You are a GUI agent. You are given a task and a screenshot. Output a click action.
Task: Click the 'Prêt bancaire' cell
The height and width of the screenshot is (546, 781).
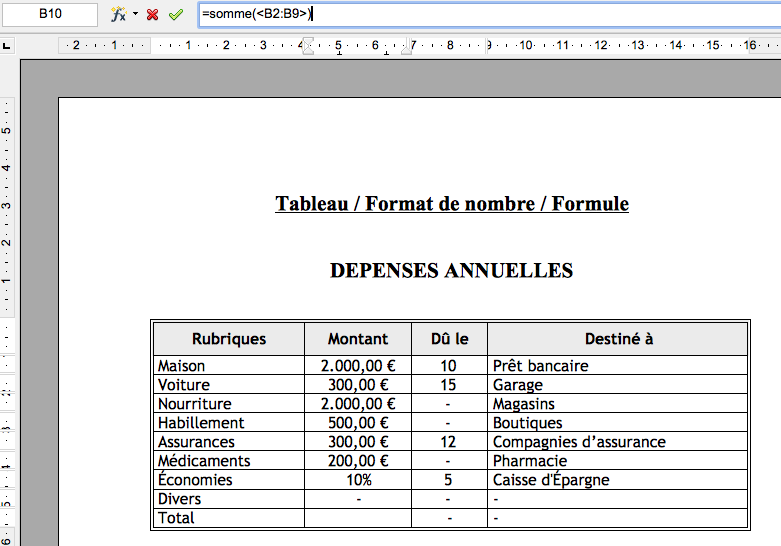point(618,366)
